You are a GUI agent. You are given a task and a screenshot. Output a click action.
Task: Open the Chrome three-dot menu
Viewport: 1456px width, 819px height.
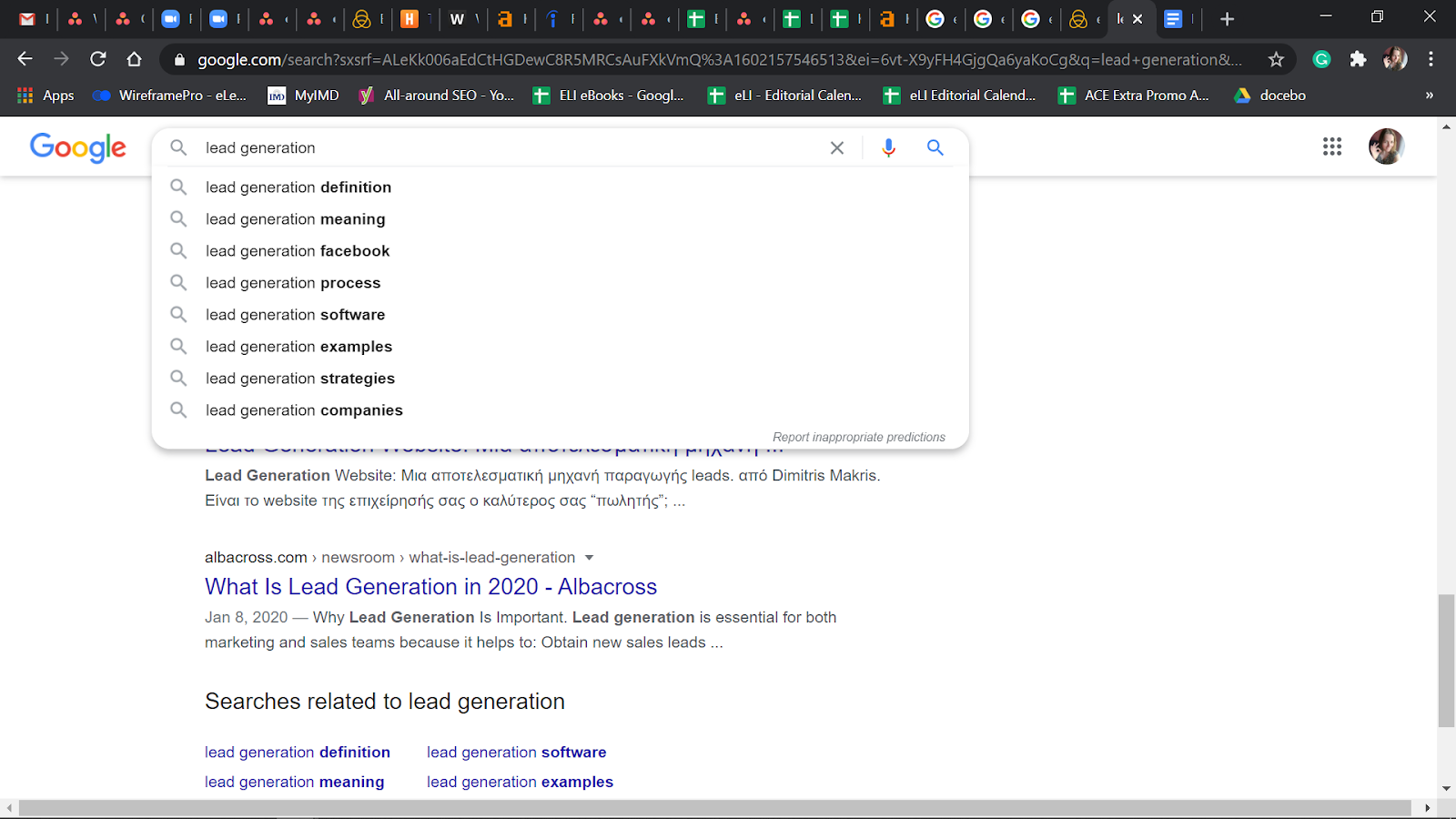click(x=1431, y=59)
